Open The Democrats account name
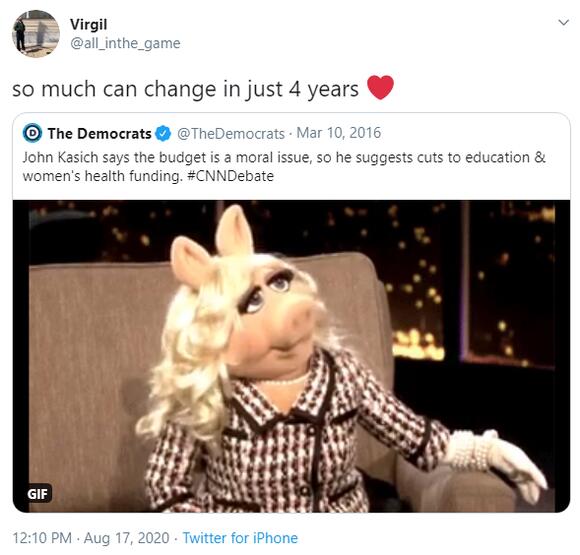Viewport: 580px width, 555px height. 100,134
